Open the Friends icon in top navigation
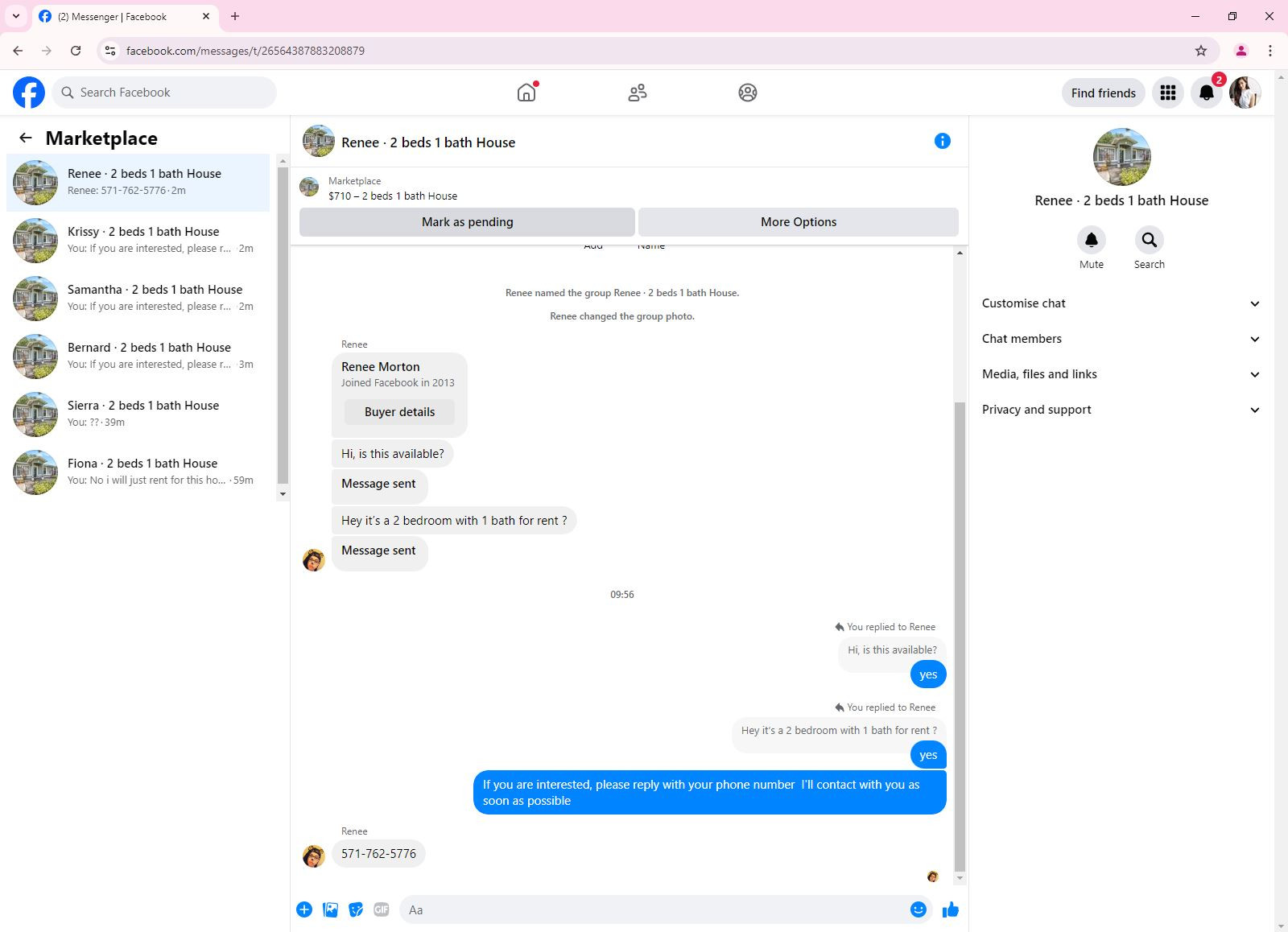The height and width of the screenshot is (932, 1288). click(638, 93)
